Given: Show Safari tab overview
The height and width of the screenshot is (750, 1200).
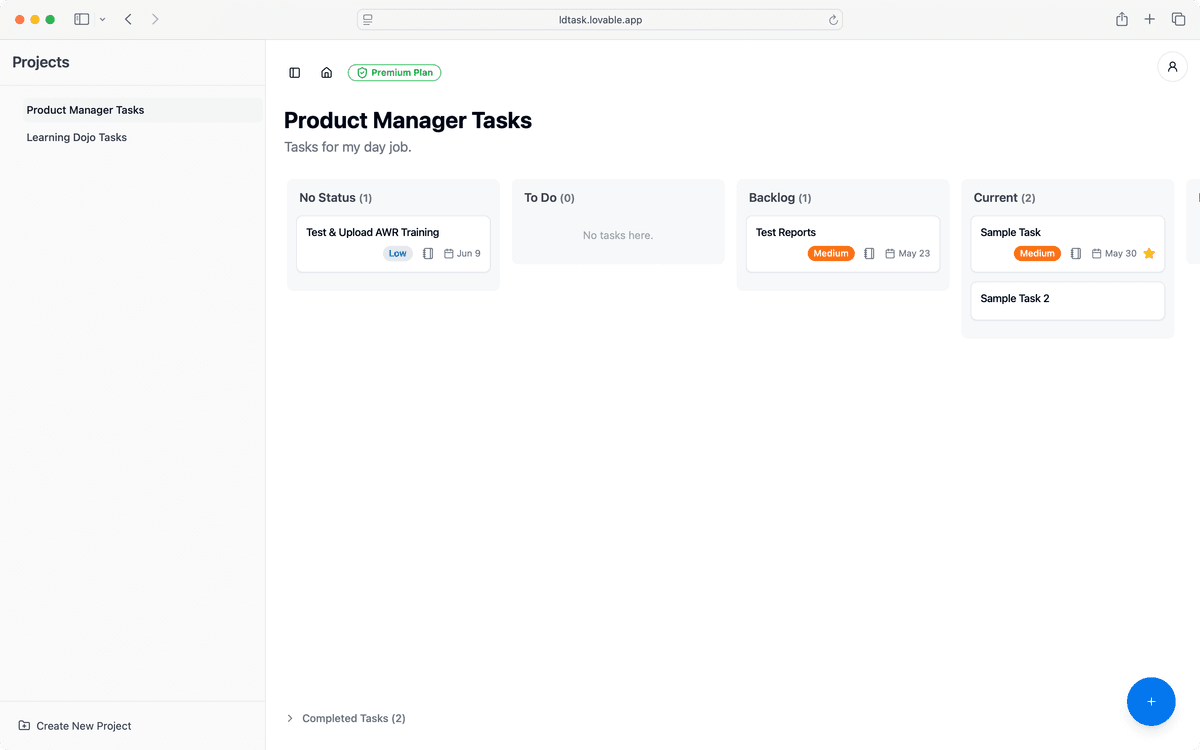Looking at the screenshot, I should point(1177,19).
